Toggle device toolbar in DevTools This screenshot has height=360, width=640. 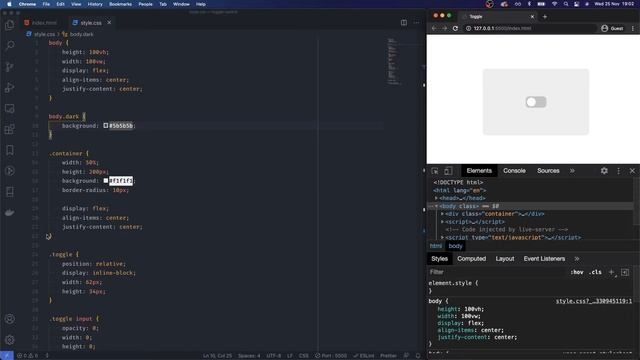pos(448,171)
